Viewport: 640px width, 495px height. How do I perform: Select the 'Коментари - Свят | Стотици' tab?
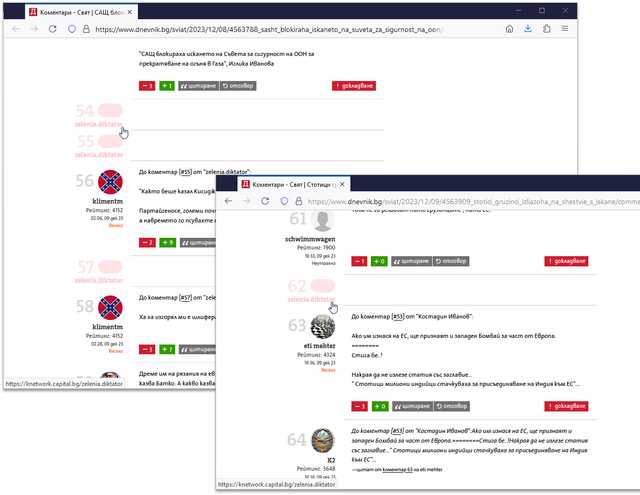point(294,184)
